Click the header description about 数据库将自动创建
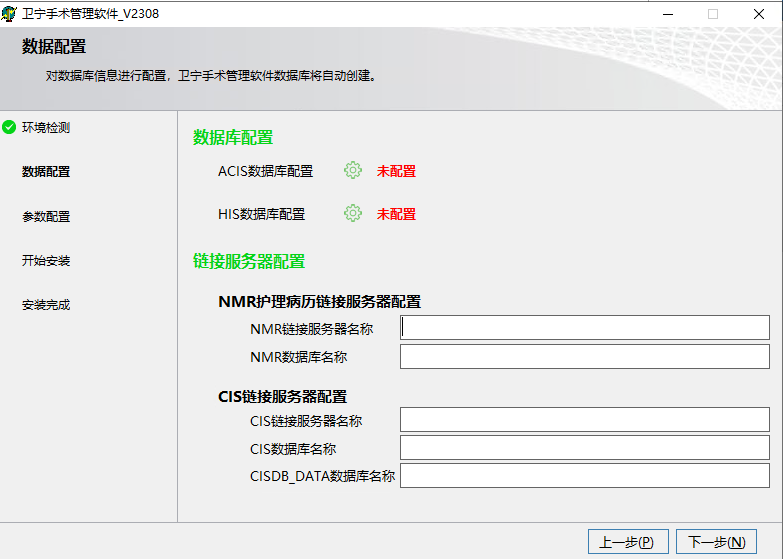 [211, 76]
